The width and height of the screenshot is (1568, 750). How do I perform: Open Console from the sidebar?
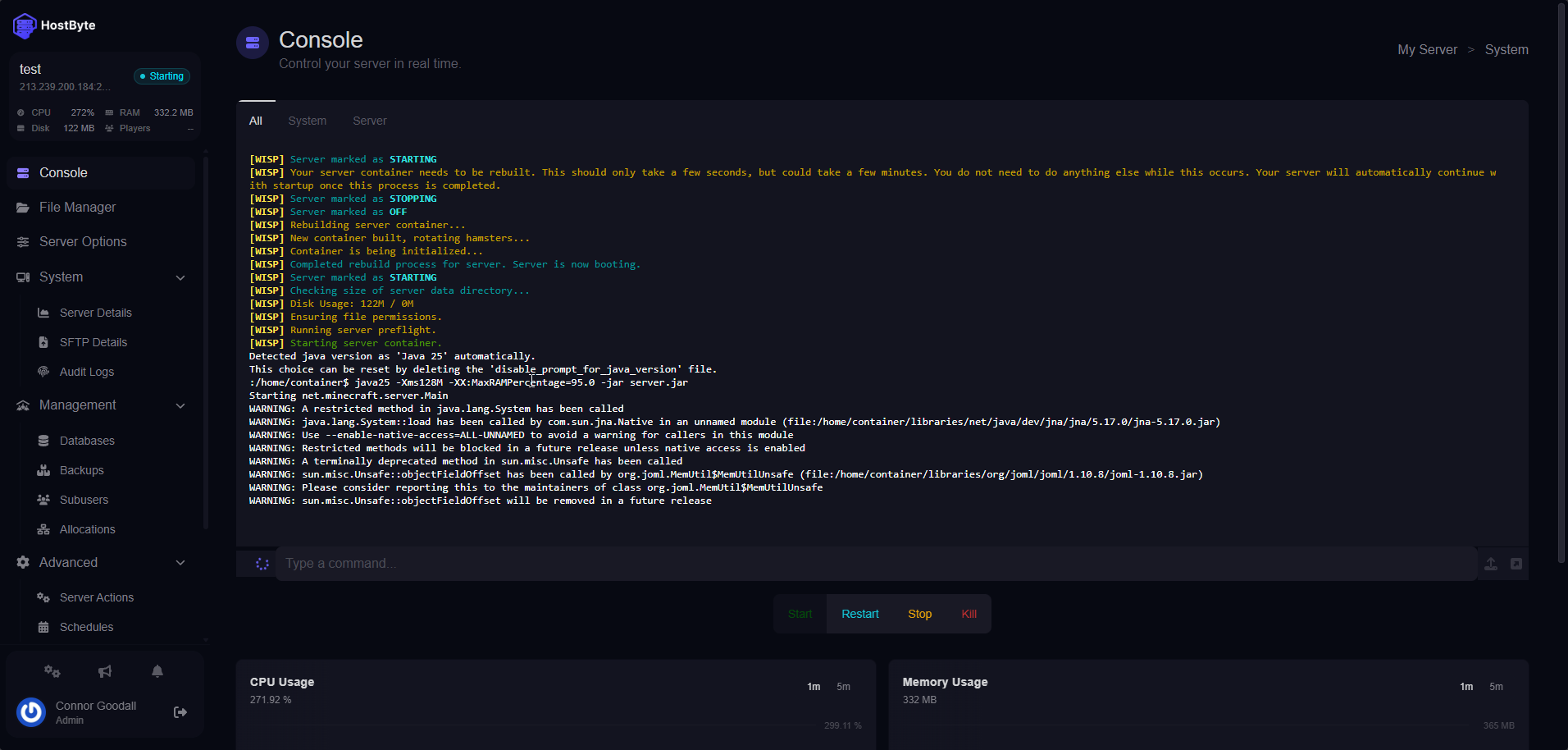coord(101,173)
